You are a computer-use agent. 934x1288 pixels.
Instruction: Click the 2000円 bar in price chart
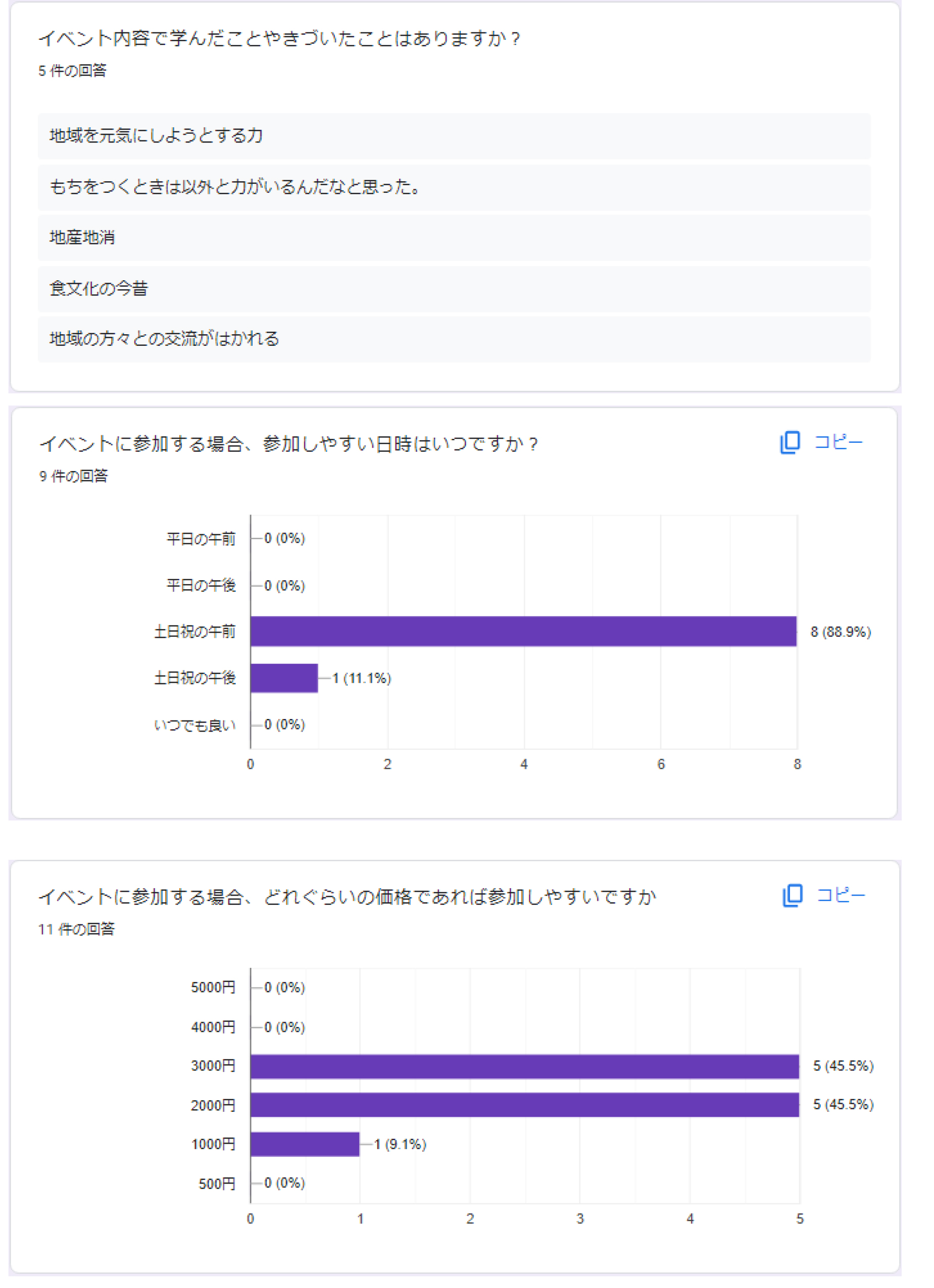(525, 1105)
